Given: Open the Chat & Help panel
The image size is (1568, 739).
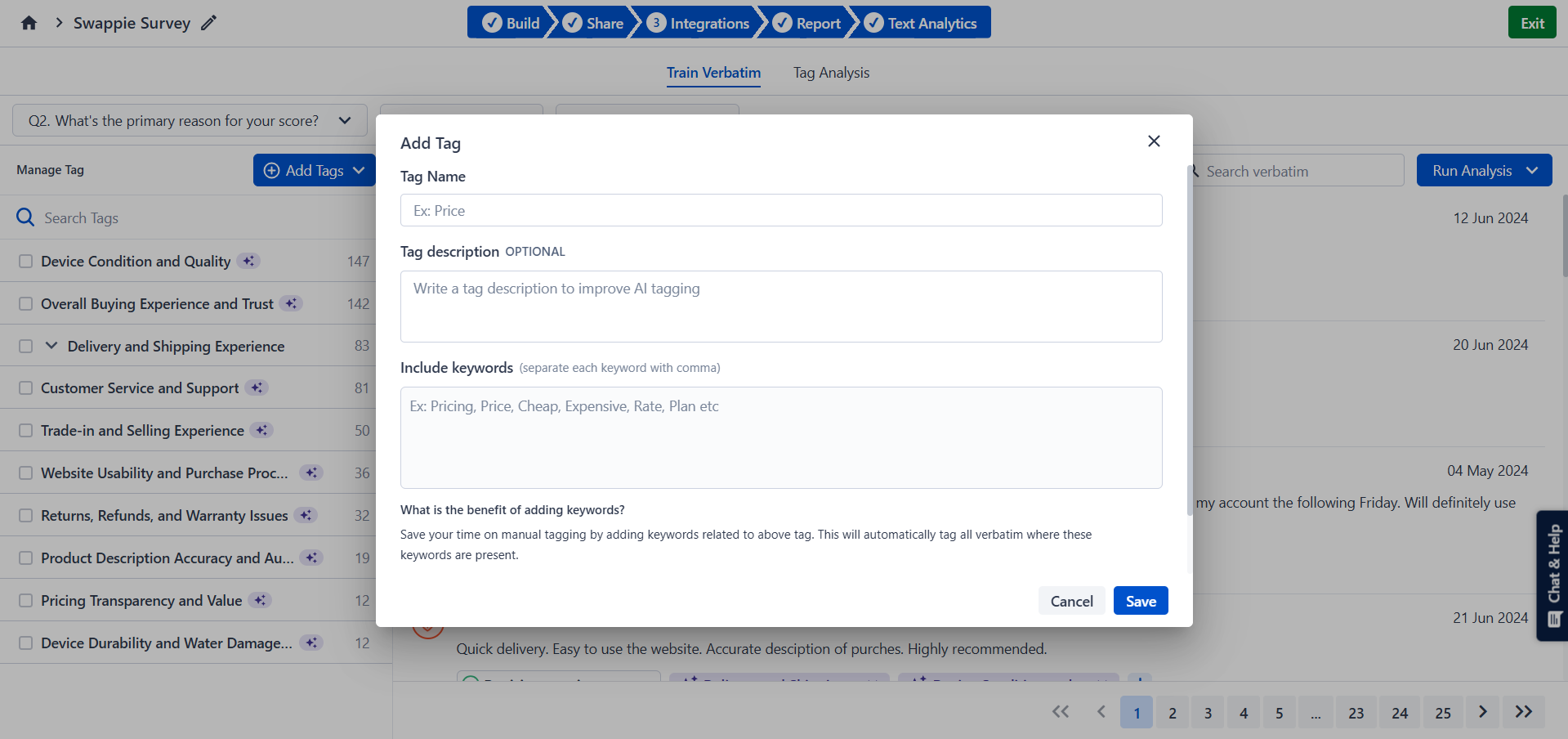Looking at the screenshot, I should click(x=1552, y=576).
